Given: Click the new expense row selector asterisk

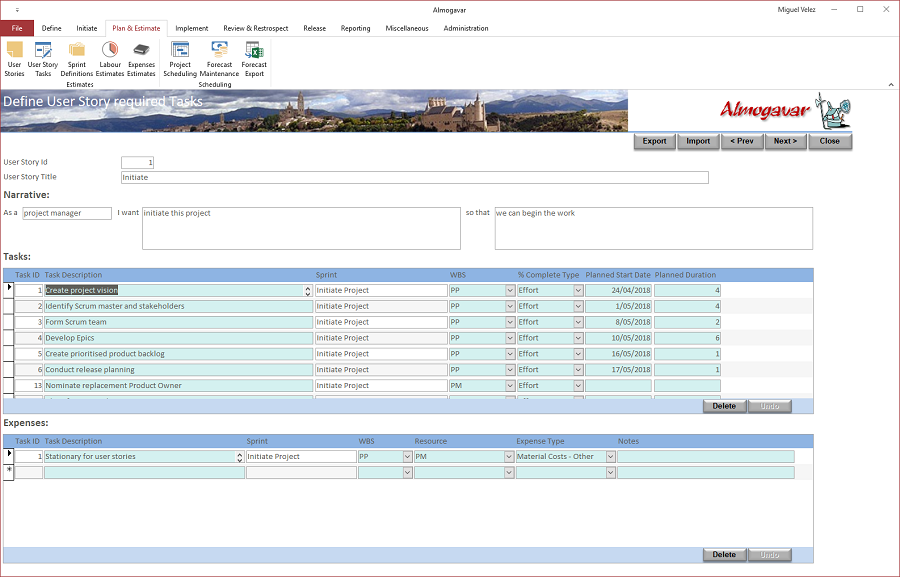Looking at the screenshot, I should pyautogui.click(x=9, y=473).
